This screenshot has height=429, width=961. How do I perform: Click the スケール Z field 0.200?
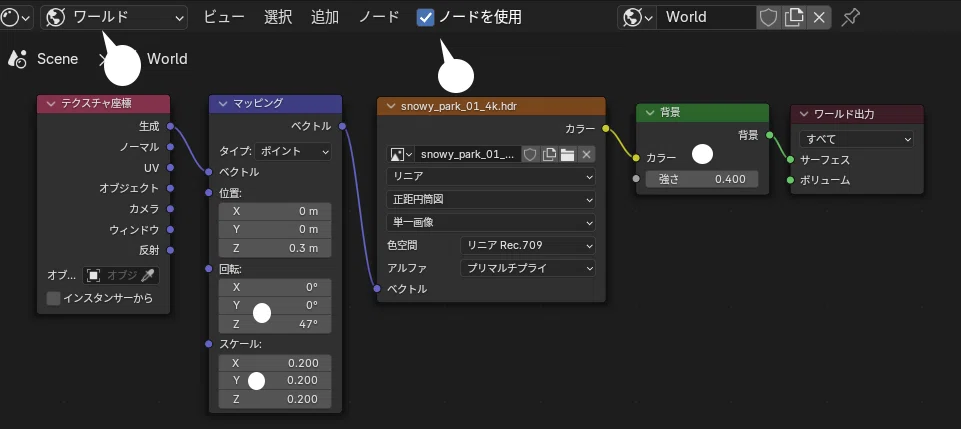coord(275,400)
